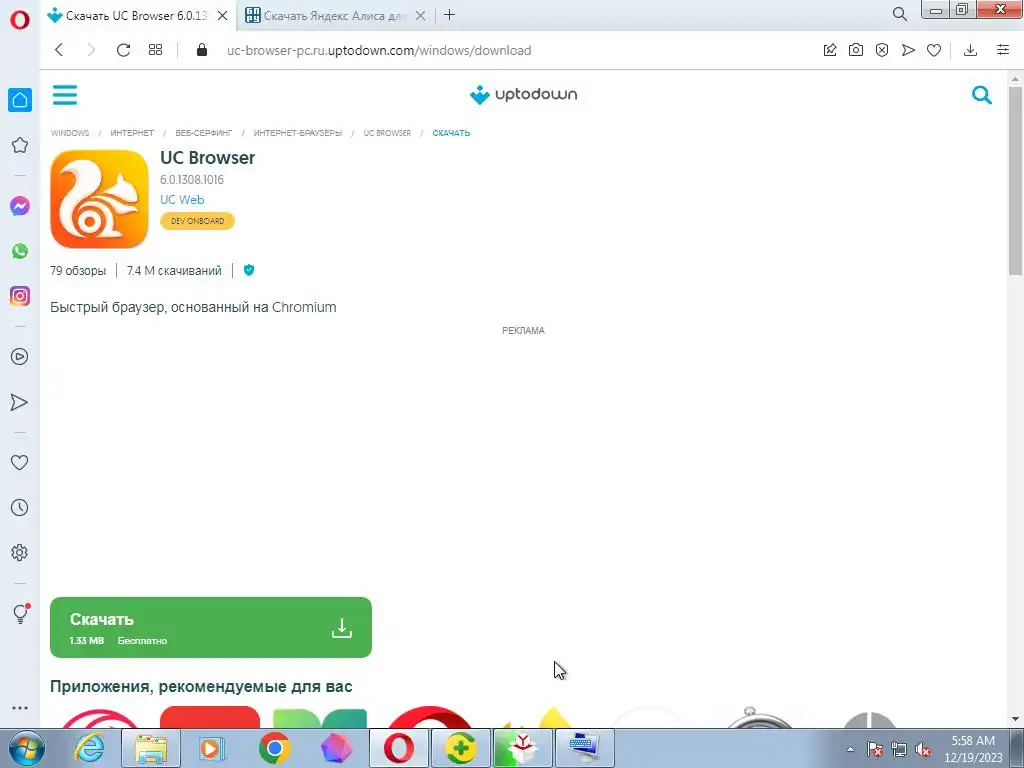Open the muted volume tray icon
The width and height of the screenshot is (1024, 768).
[923, 750]
